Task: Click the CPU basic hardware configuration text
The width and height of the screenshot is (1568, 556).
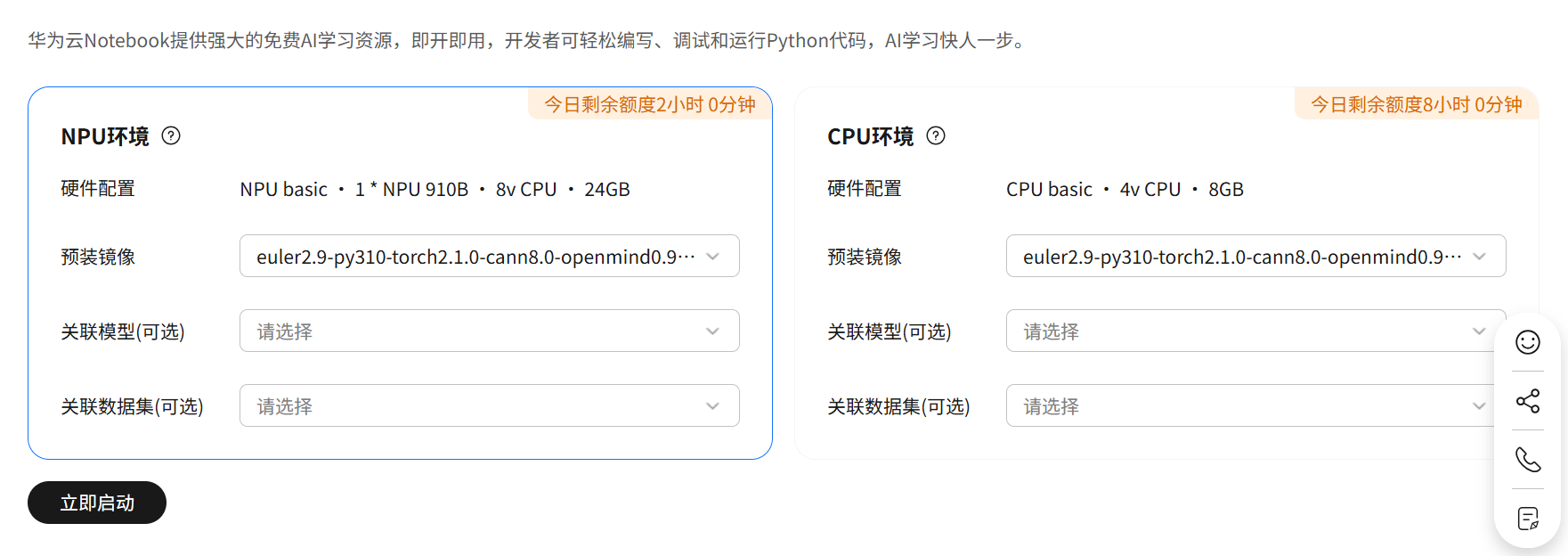Action: tap(1125, 190)
